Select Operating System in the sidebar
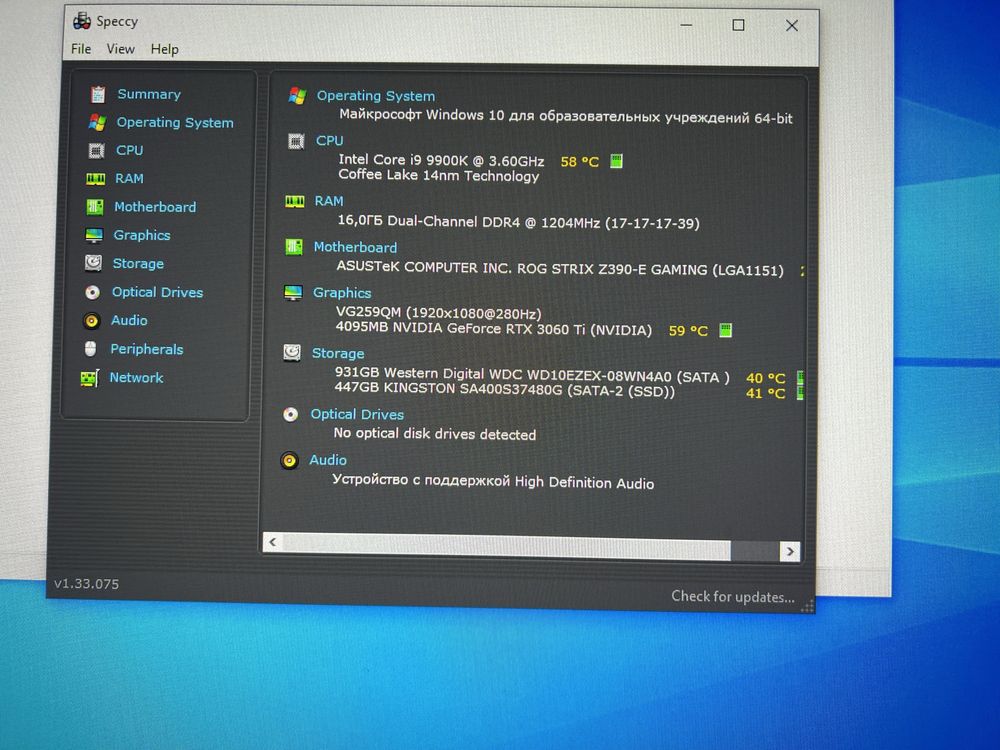1000x750 pixels. pyautogui.click(x=175, y=122)
